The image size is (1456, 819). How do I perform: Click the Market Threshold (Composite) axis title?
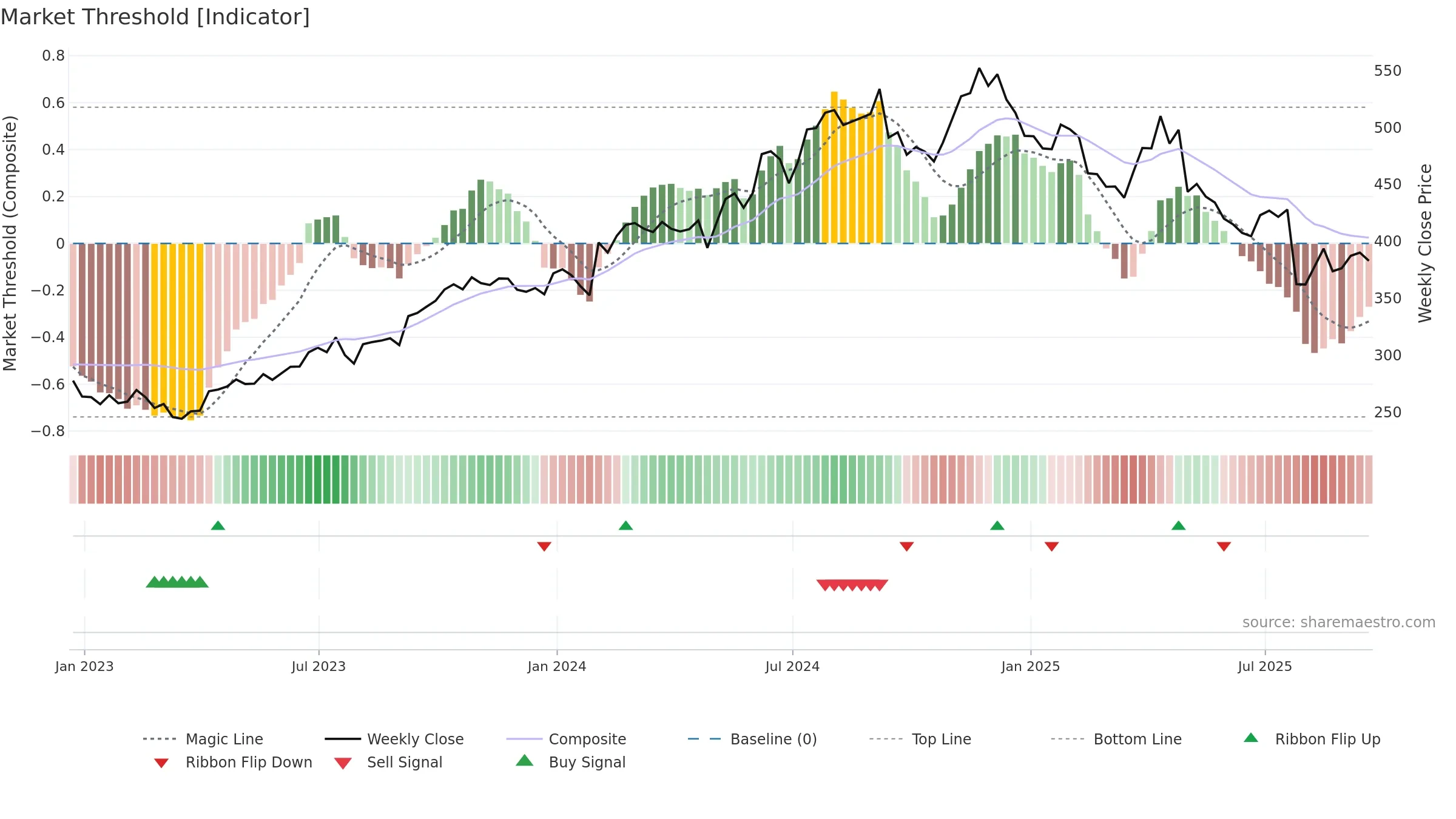point(10,243)
